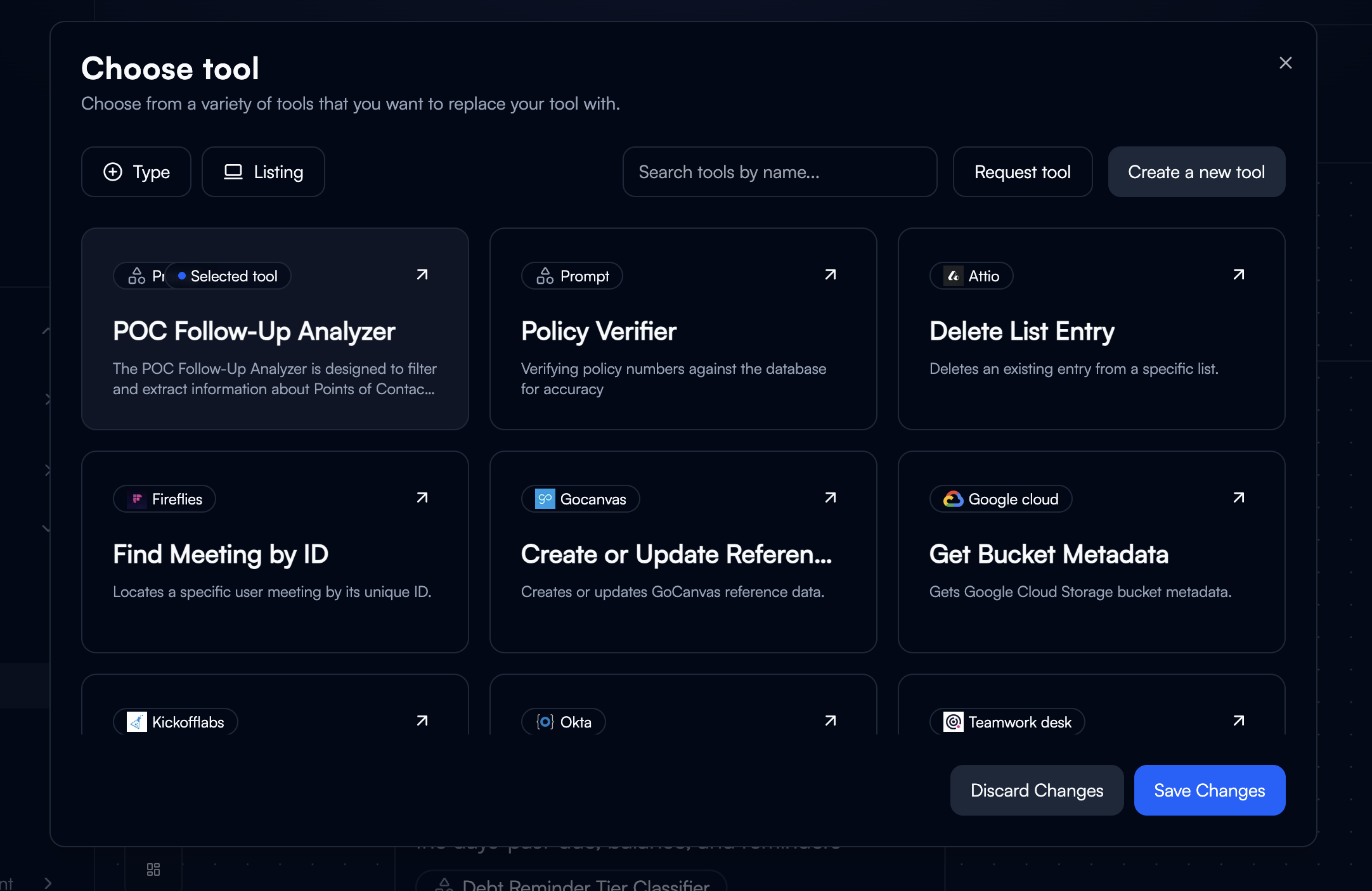Click arrow icon on Delete List Entry card
Screen dimensions: 1372x891
(x=1238, y=274)
